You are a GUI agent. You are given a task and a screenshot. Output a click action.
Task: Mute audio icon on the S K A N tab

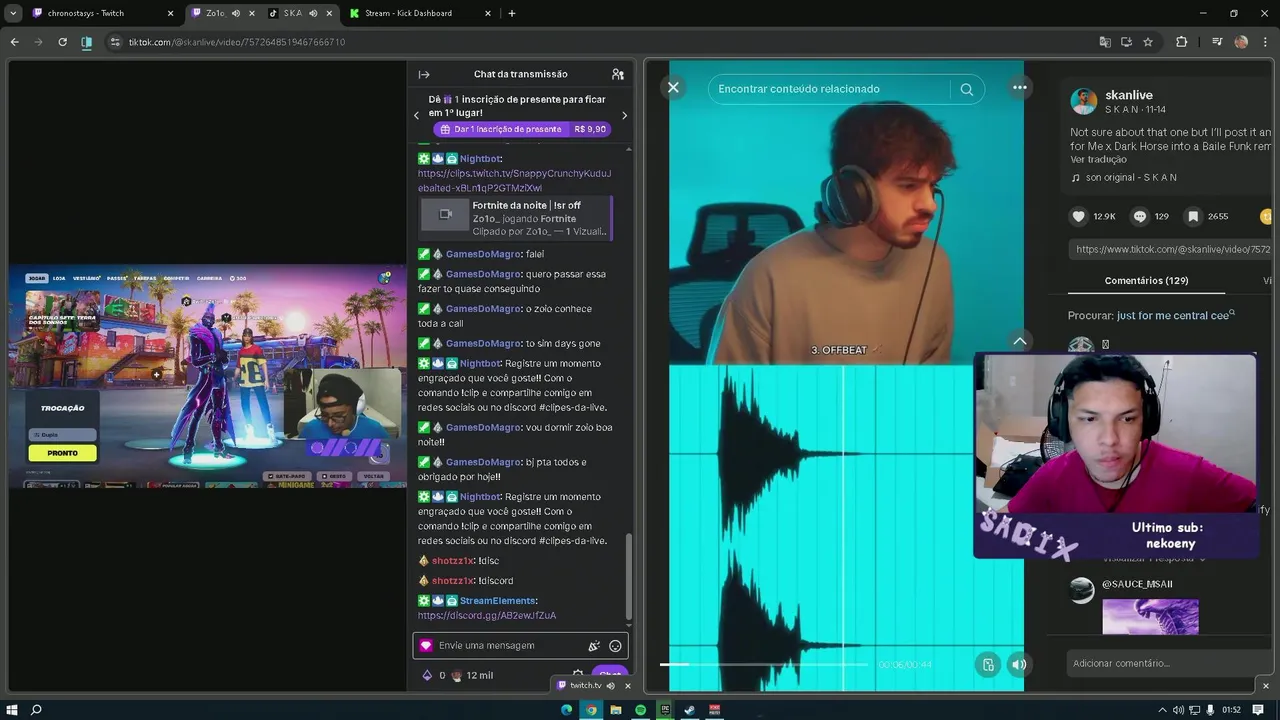pyautogui.click(x=313, y=13)
